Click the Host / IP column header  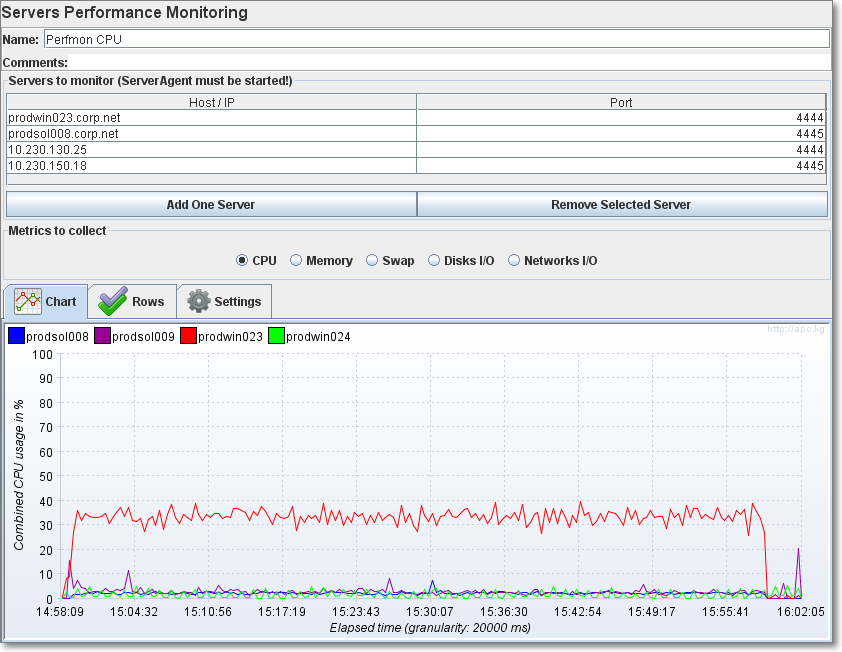212,101
